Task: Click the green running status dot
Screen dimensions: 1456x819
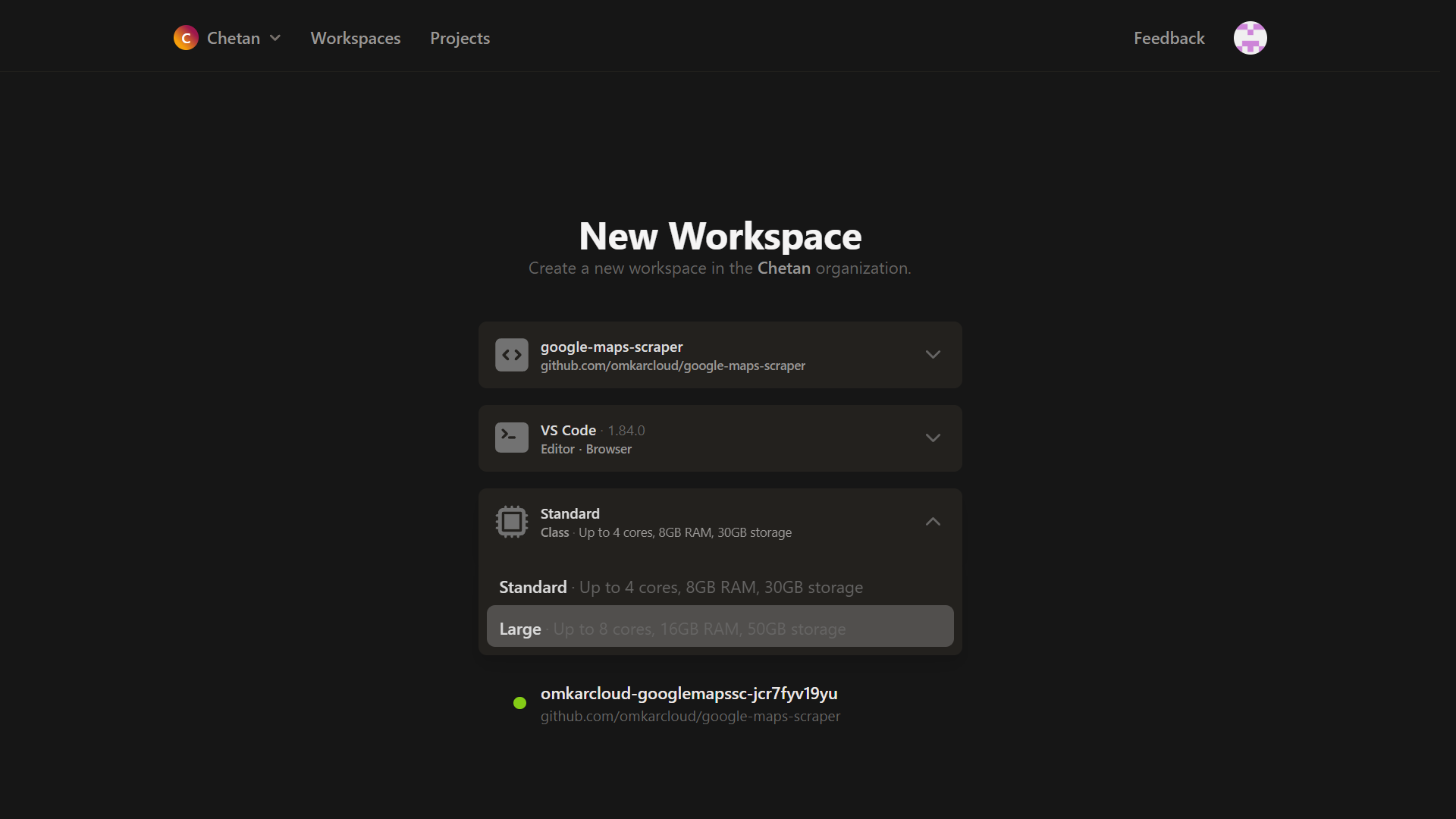Action: (519, 703)
